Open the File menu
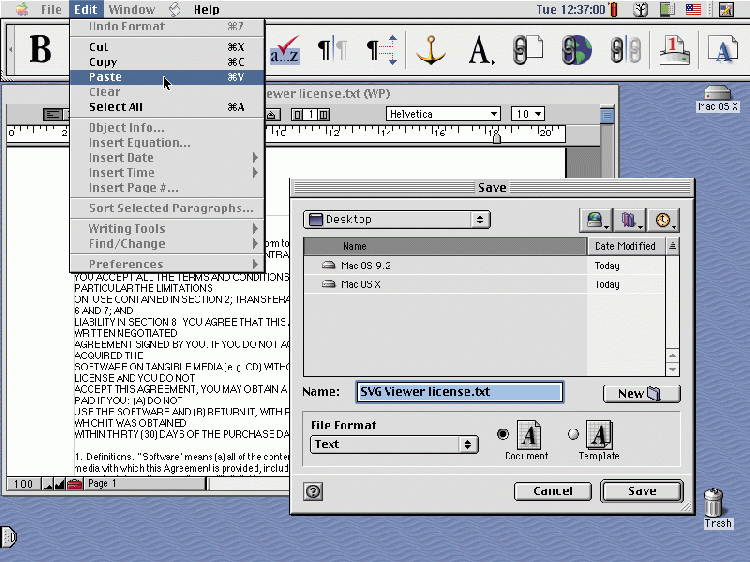The width and height of the screenshot is (750, 562). (x=51, y=10)
